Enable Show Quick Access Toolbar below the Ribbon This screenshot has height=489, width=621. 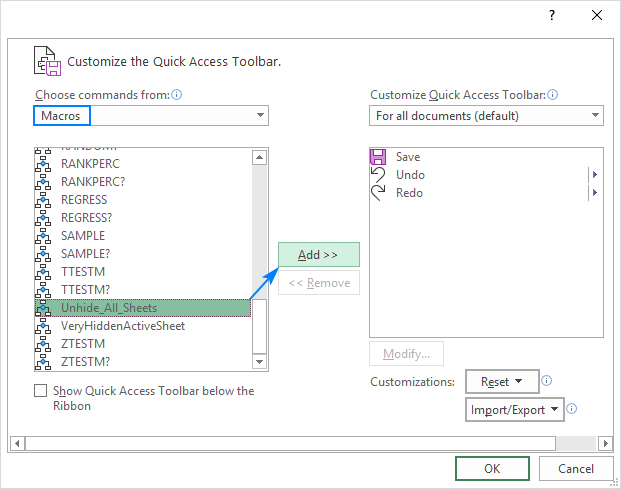pyautogui.click(x=40, y=391)
